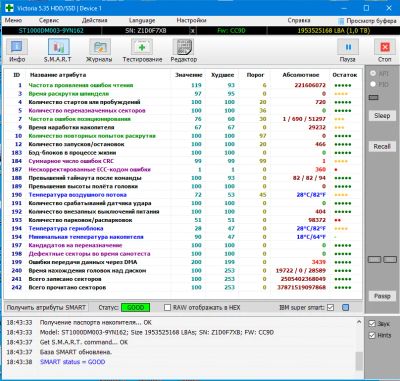The image size is (400, 381).
Task: Select row 241 Всего записано секторов
Action: tap(183, 279)
